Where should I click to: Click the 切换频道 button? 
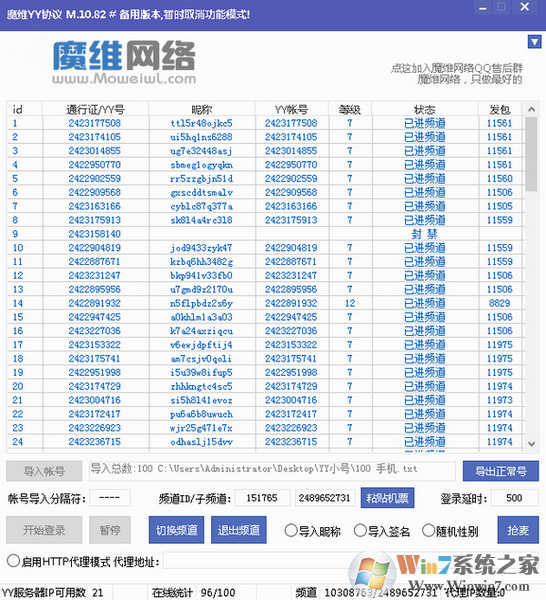(176, 530)
